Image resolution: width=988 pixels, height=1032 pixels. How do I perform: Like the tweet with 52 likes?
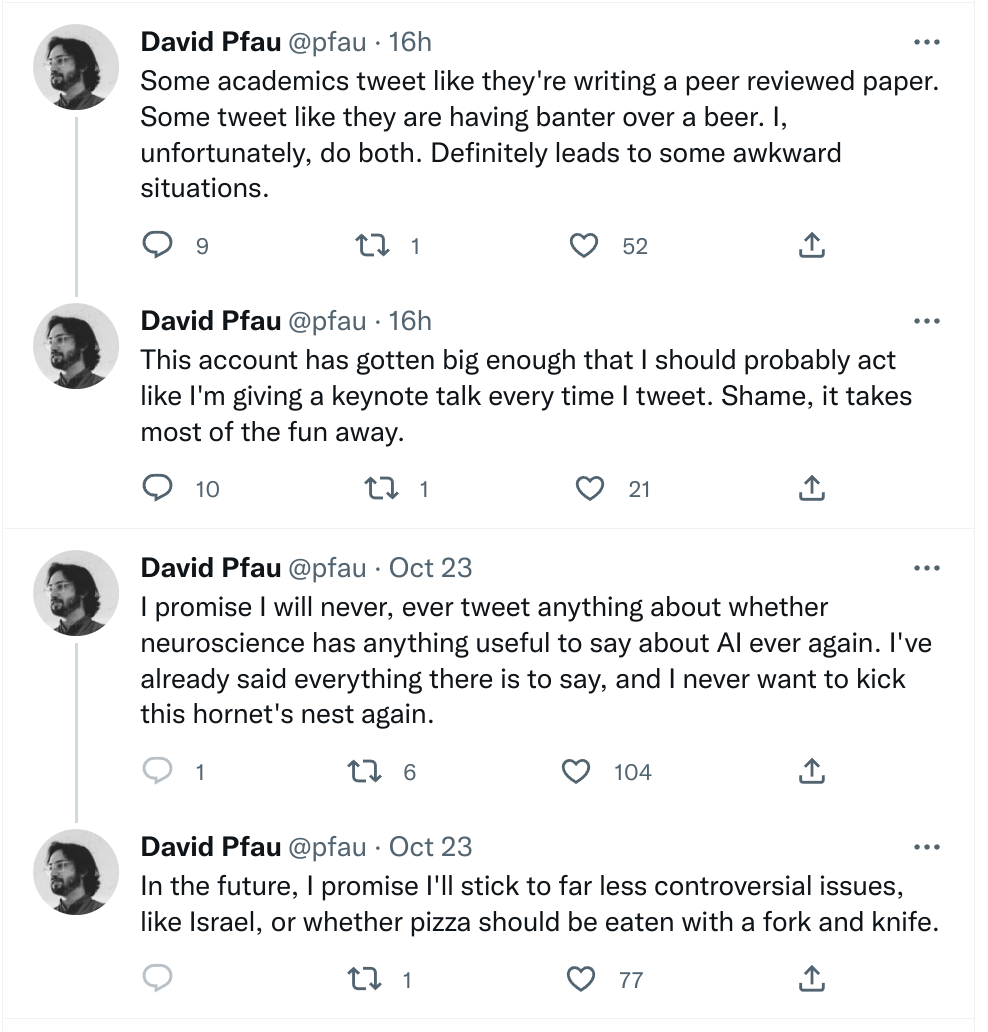click(x=583, y=245)
